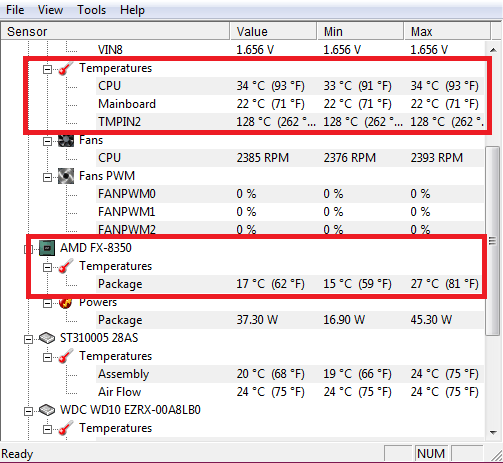This screenshot has height=463, width=503.
Task: Collapse Temperatures under WDC WD10 drive
Action: tap(47, 429)
